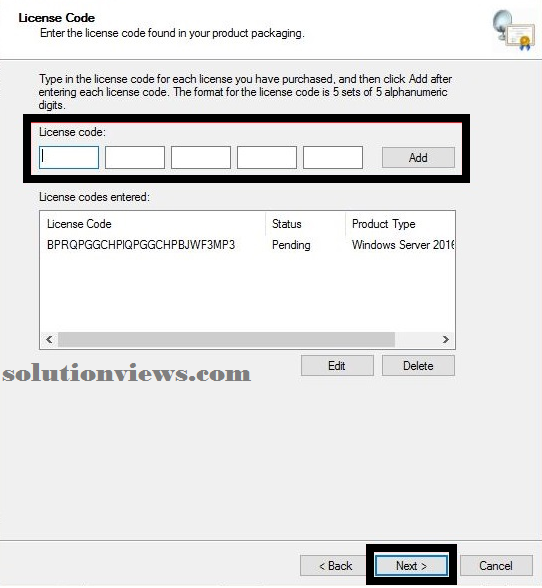The image size is (542, 588).
Task: Select the fourth license code field
Action: pos(267,158)
